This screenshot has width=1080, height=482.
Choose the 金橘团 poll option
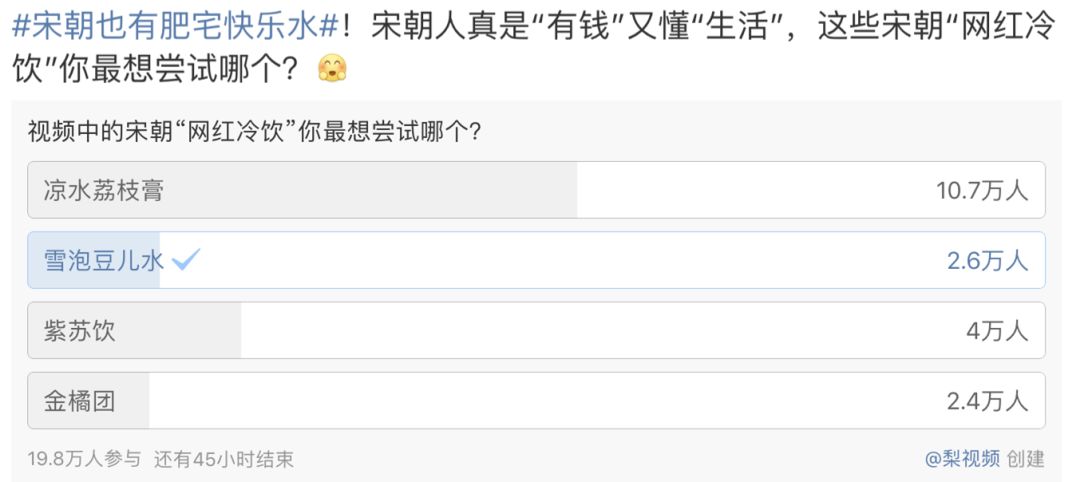80,401
